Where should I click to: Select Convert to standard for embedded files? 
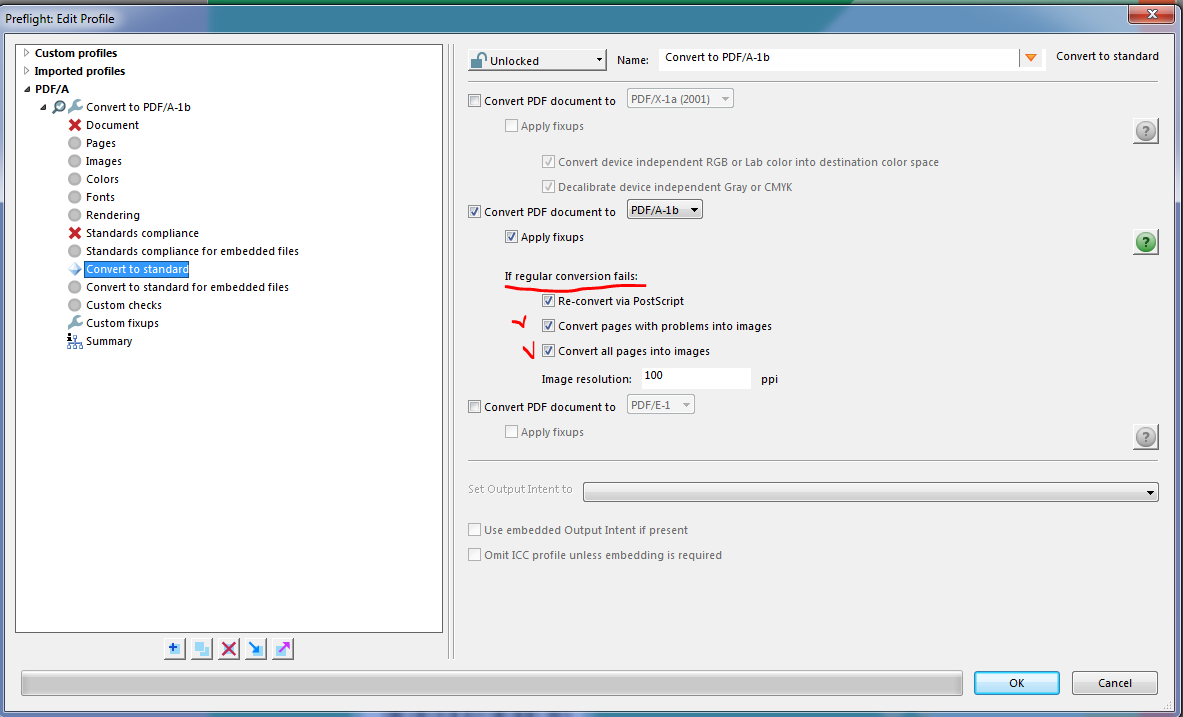point(187,287)
